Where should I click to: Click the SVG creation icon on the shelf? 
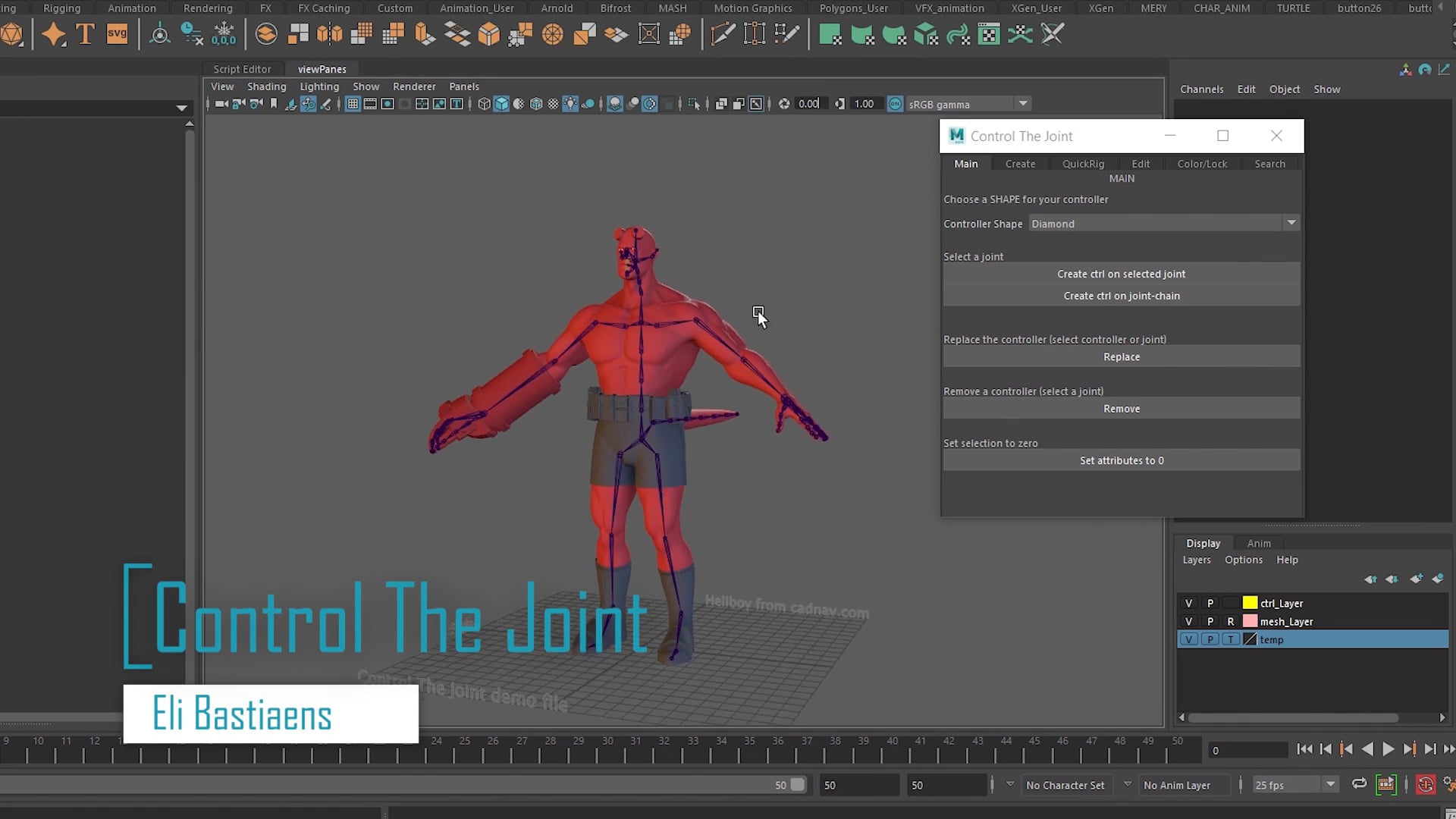pos(118,33)
